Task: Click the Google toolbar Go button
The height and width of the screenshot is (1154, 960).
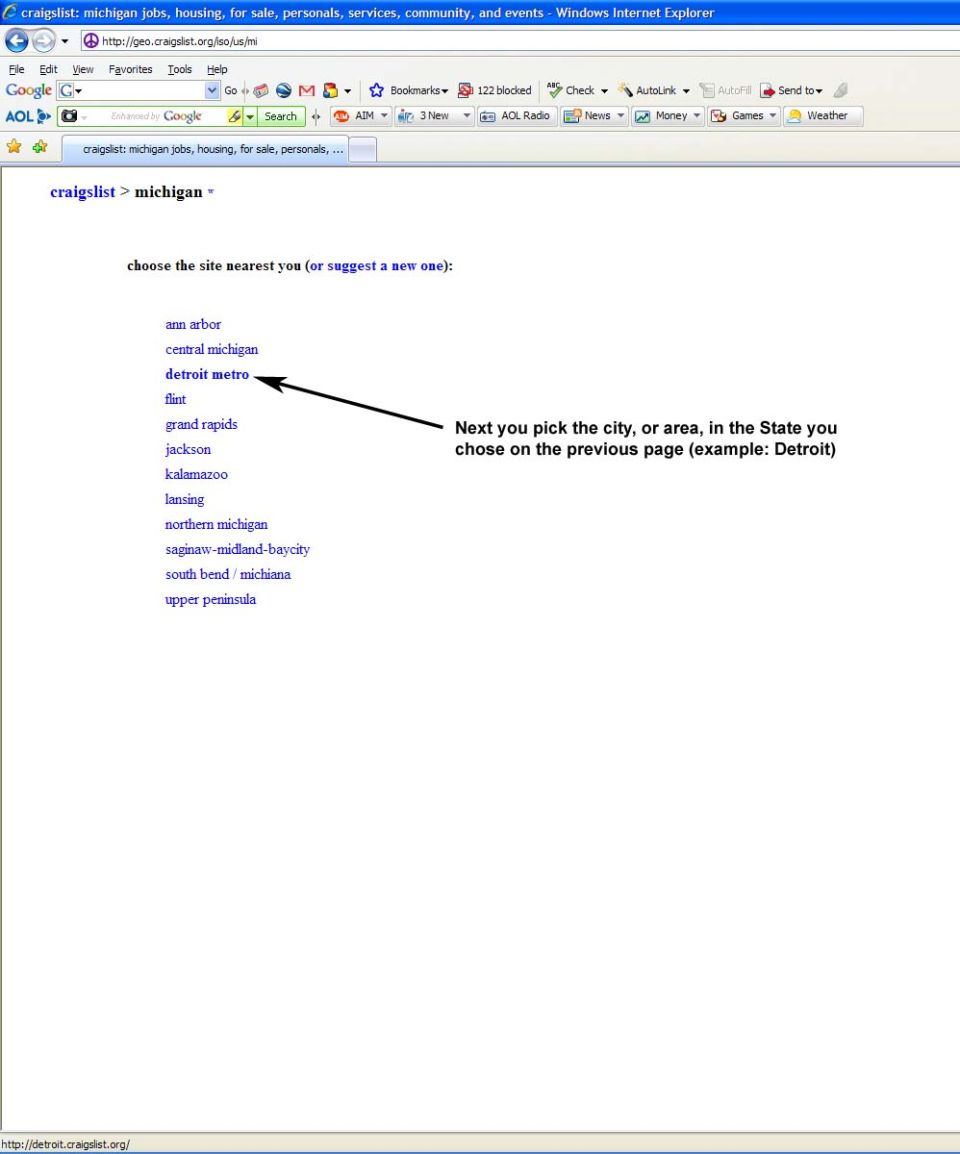Action: click(x=230, y=91)
